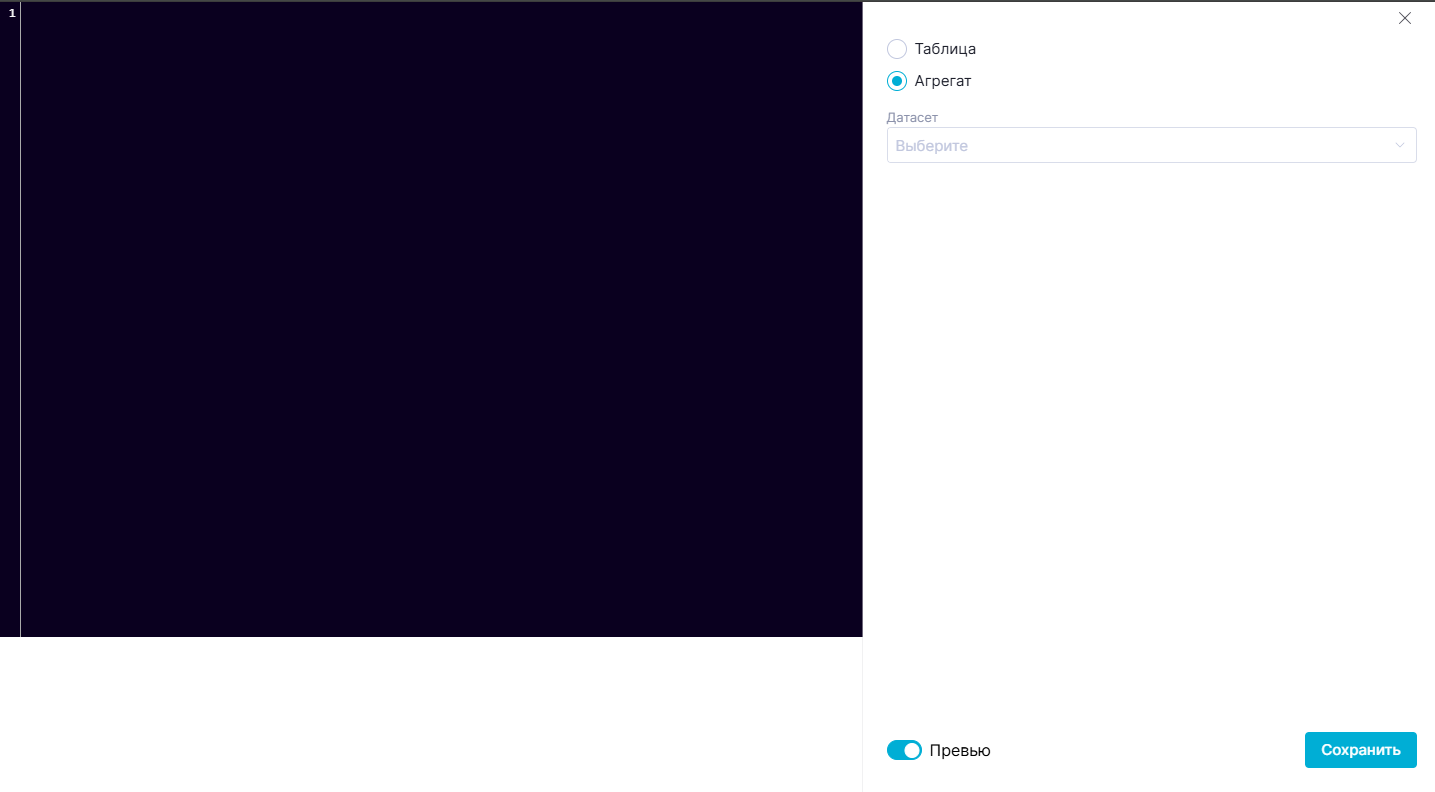
Task: Click the Агрегат label text
Action: pos(942,81)
